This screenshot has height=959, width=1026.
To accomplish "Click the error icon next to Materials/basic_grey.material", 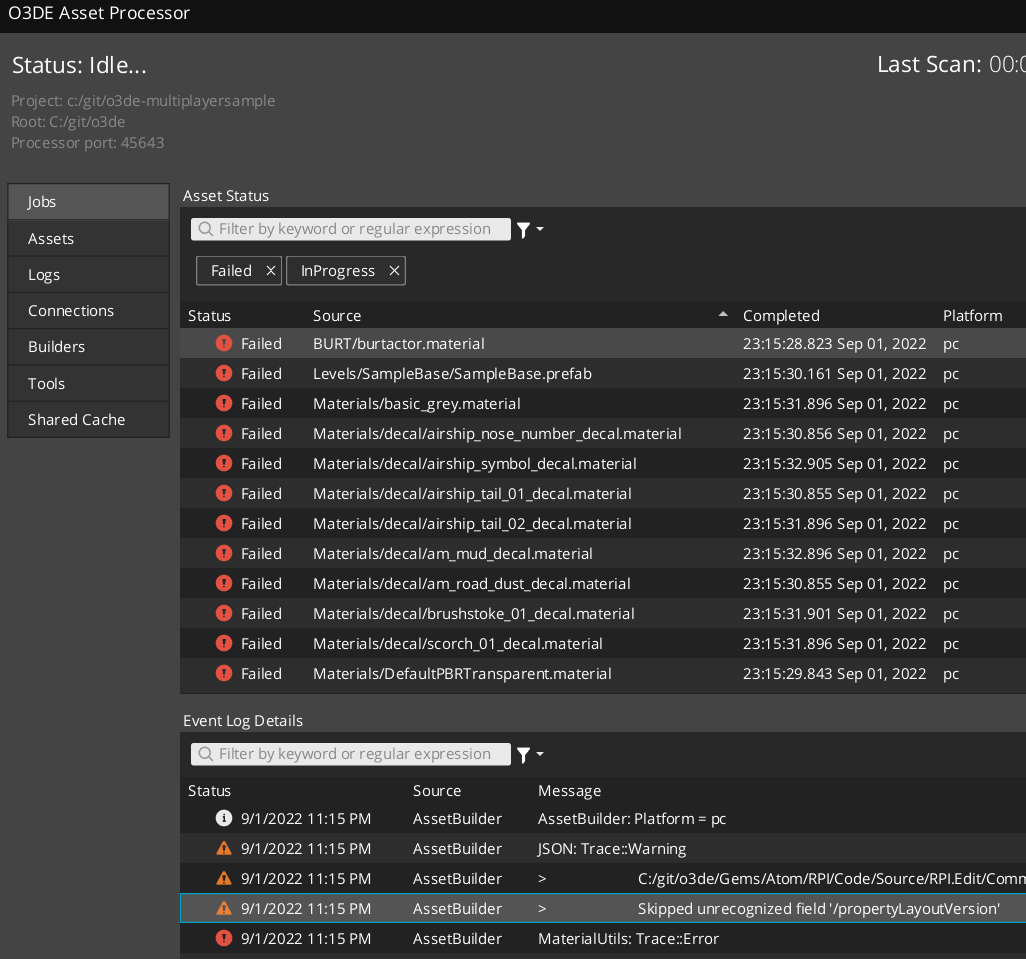I will [224, 403].
